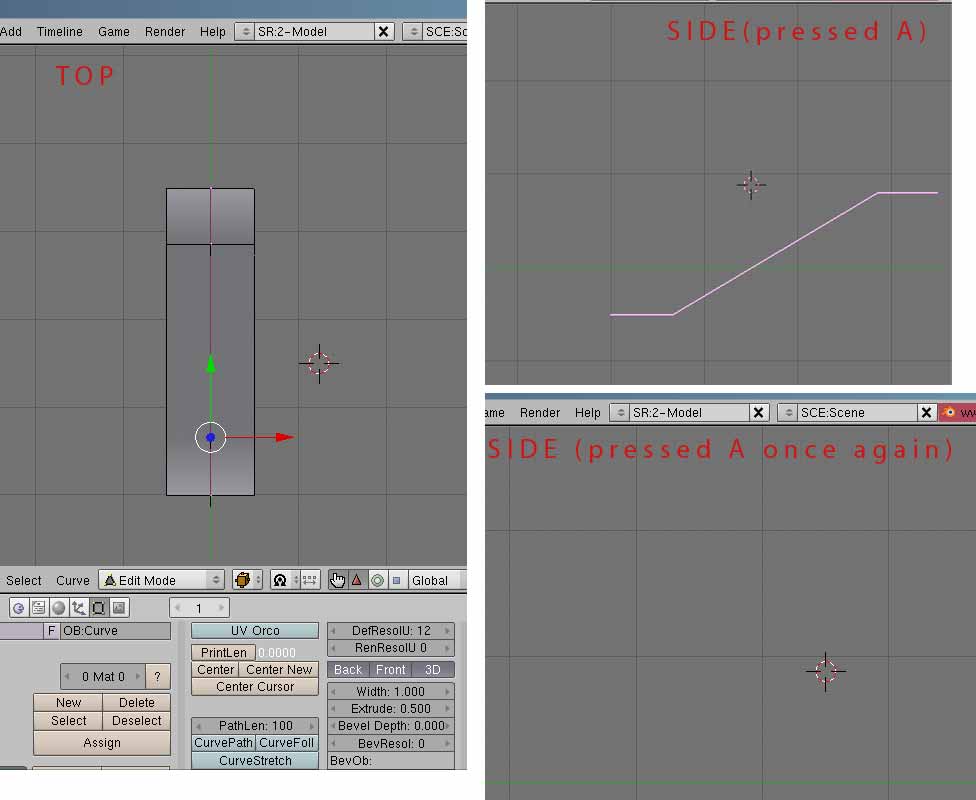
Task: Toggle the CurvePath option
Action: (x=223, y=743)
